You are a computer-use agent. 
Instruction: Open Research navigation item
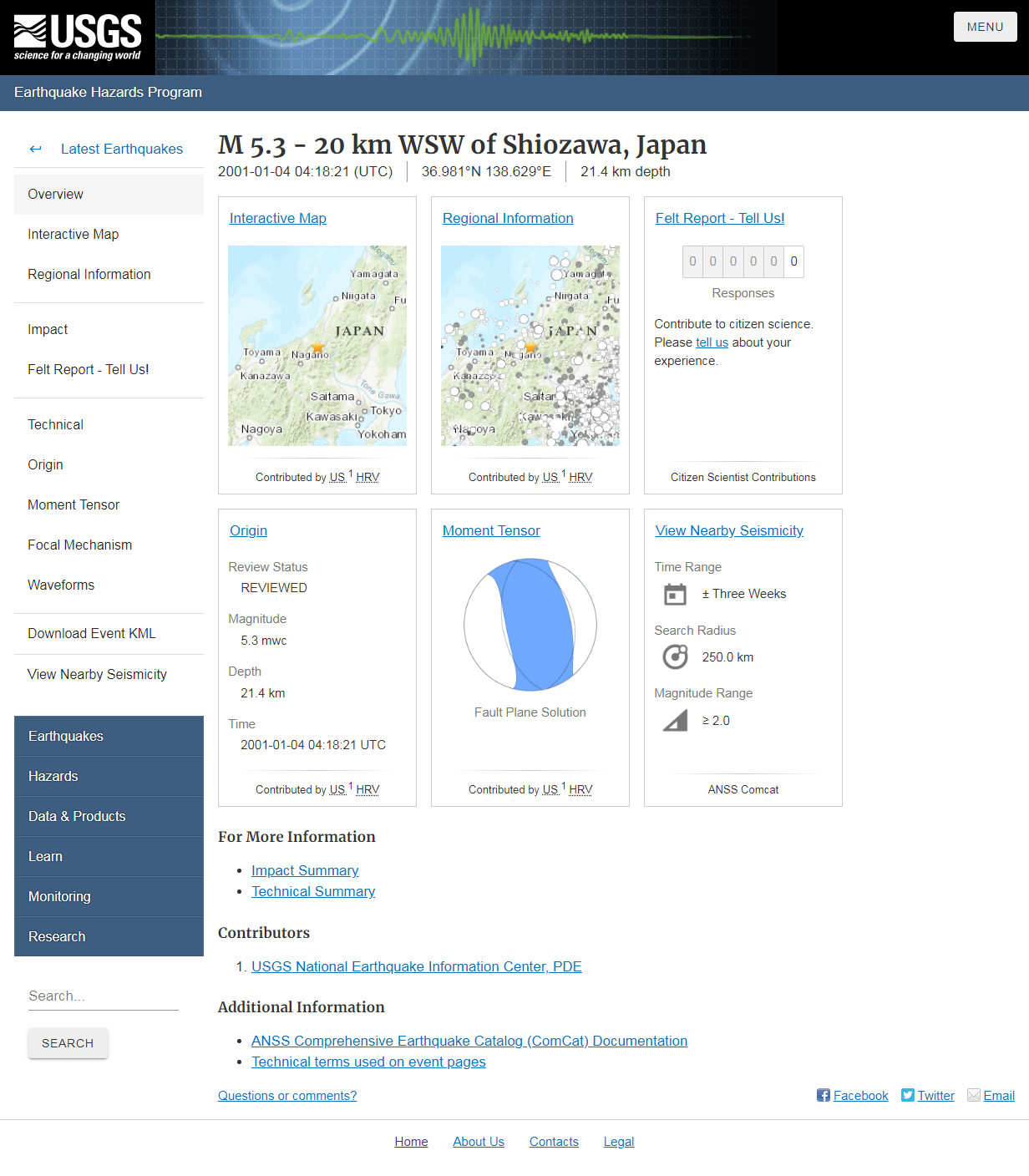[109, 936]
